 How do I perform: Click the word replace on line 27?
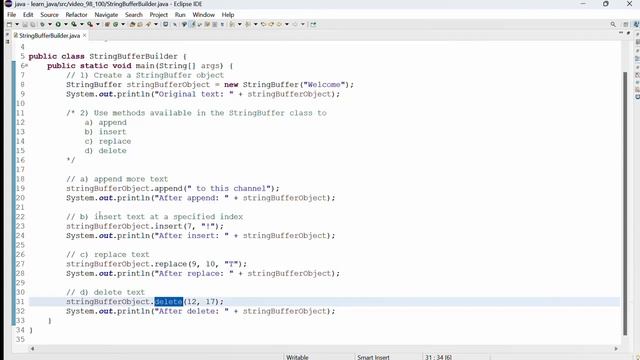tap(171, 264)
